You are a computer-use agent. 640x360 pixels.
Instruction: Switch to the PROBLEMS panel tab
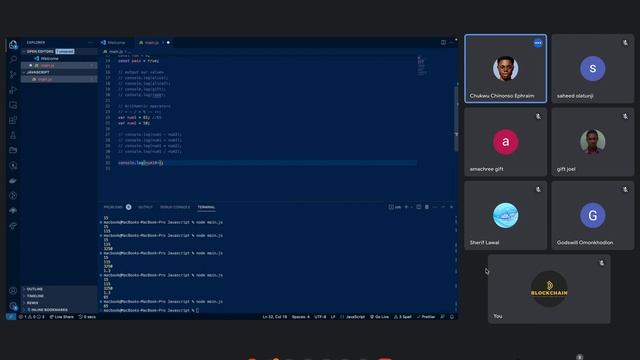(x=113, y=207)
